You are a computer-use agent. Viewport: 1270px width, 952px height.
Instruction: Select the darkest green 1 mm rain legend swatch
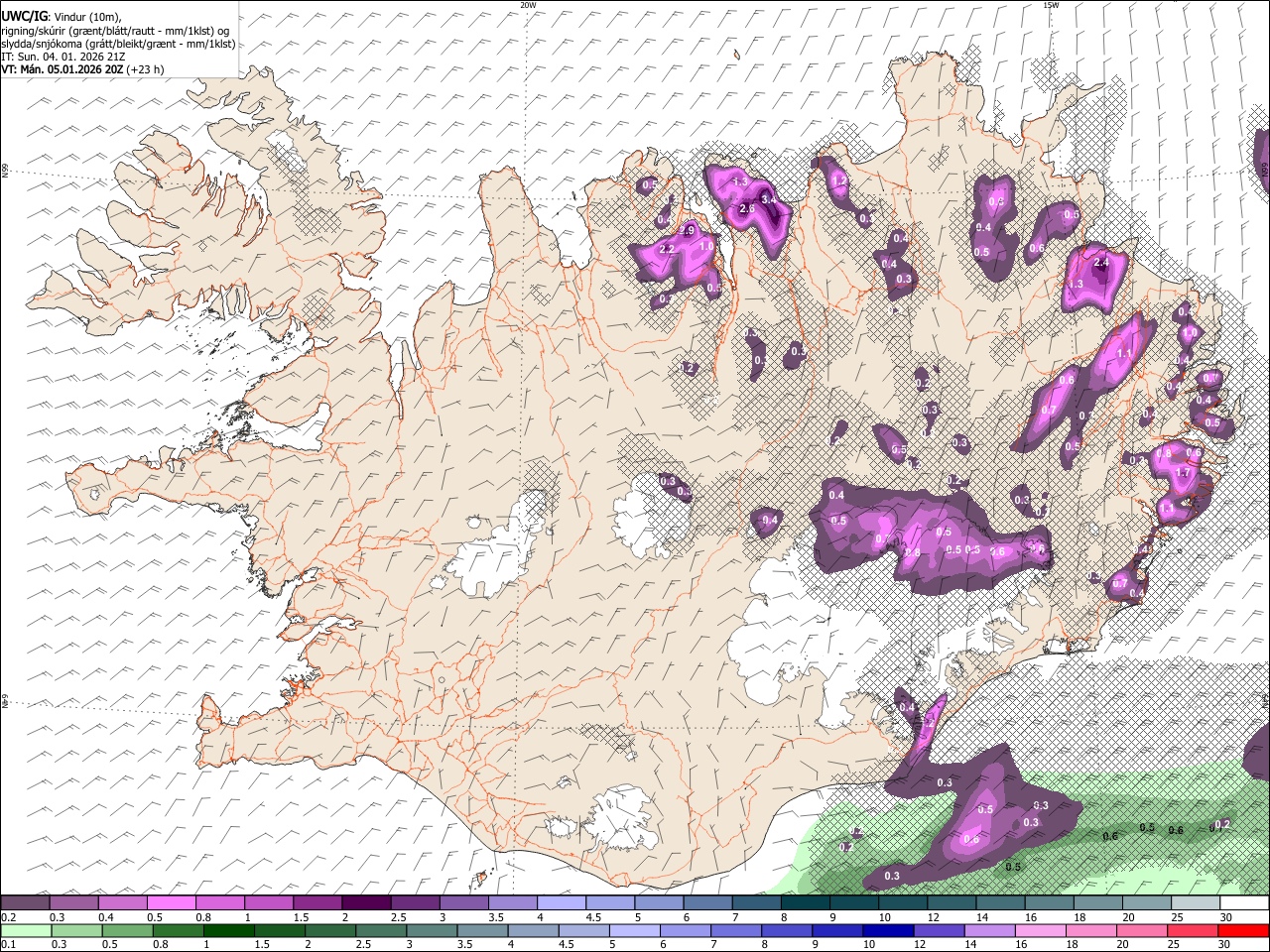click(x=228, y=931)
